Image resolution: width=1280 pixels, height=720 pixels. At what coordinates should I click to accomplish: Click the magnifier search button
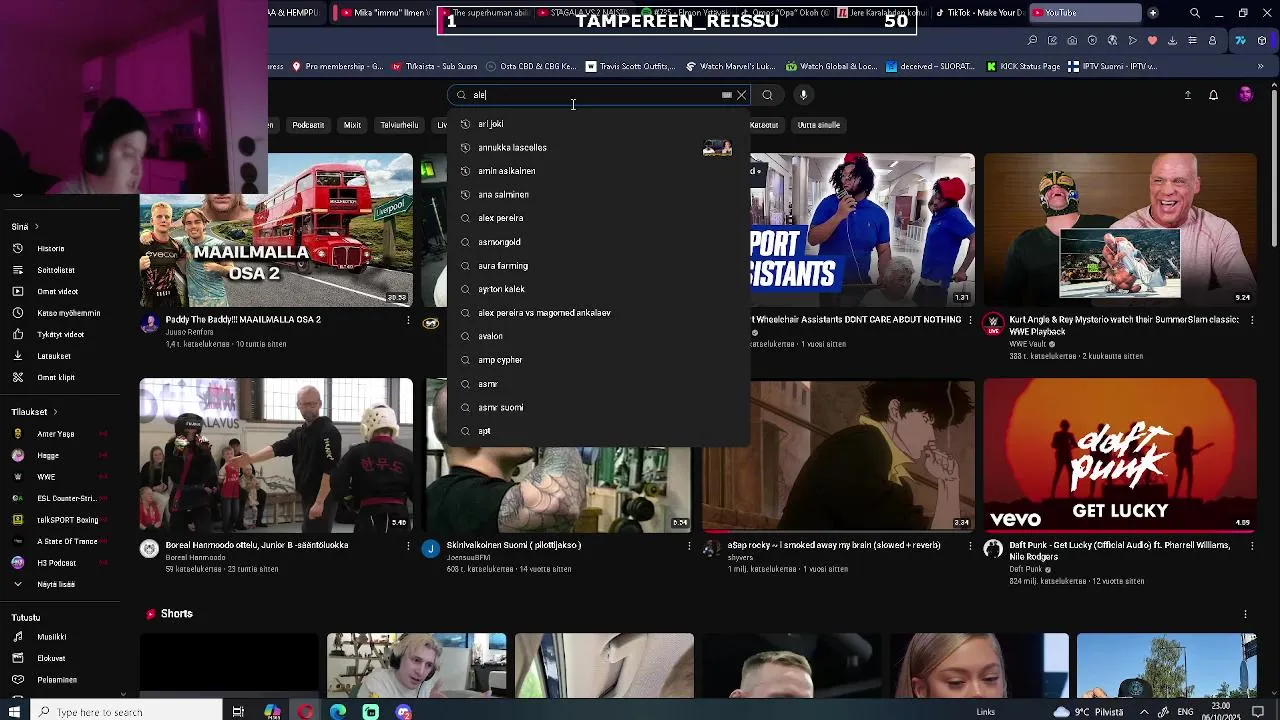tap(767, 95)
